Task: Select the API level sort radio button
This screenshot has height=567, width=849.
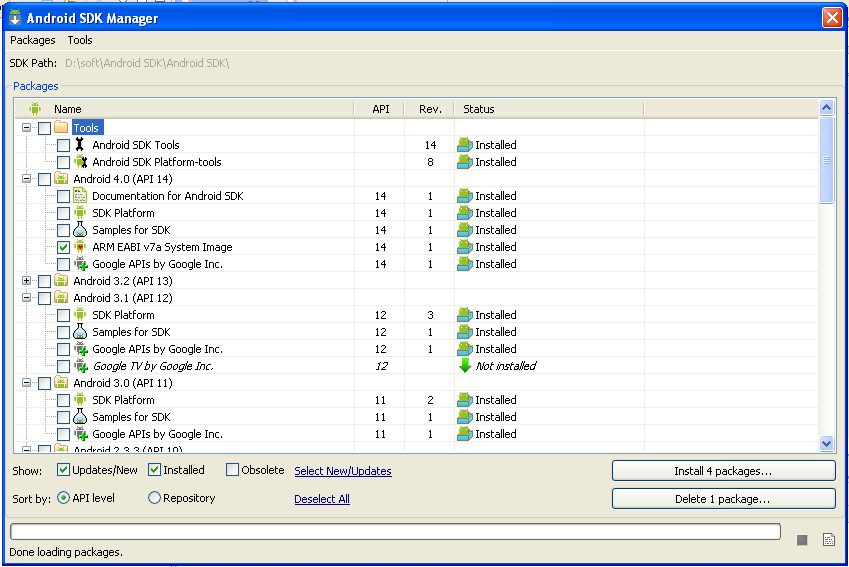Action: click(x=63, y=498)
